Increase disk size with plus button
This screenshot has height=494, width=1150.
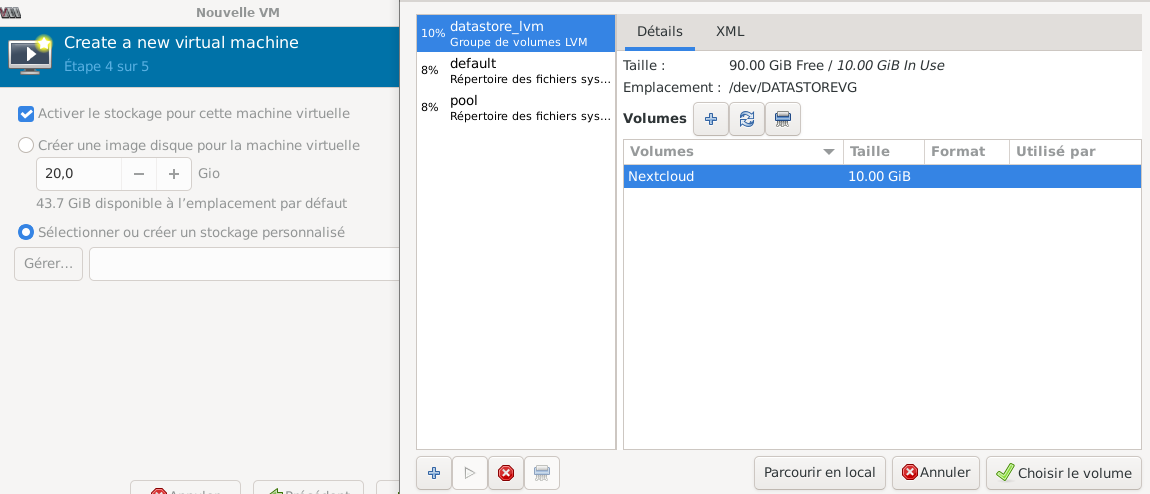174,174
